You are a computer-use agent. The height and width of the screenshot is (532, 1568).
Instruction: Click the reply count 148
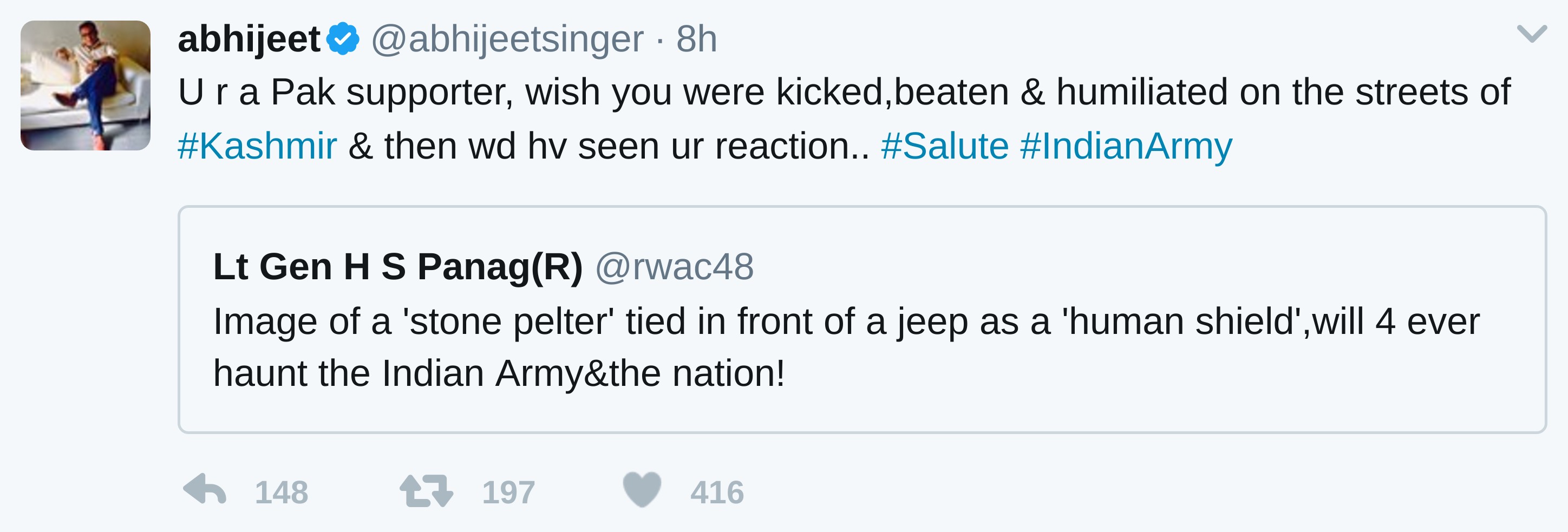281,492
